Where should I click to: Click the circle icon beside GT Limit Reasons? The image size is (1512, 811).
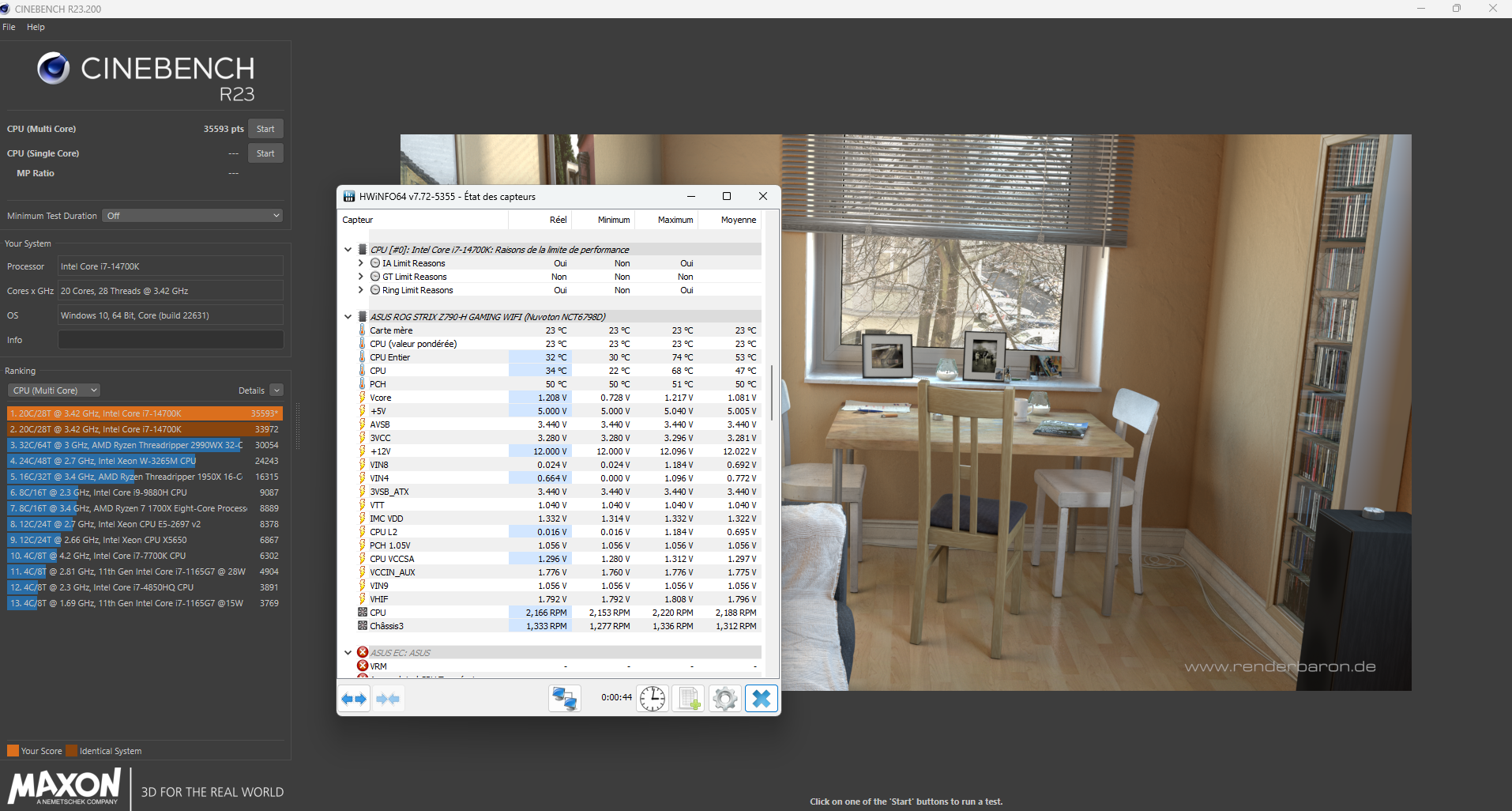click(x=375, y=277)
